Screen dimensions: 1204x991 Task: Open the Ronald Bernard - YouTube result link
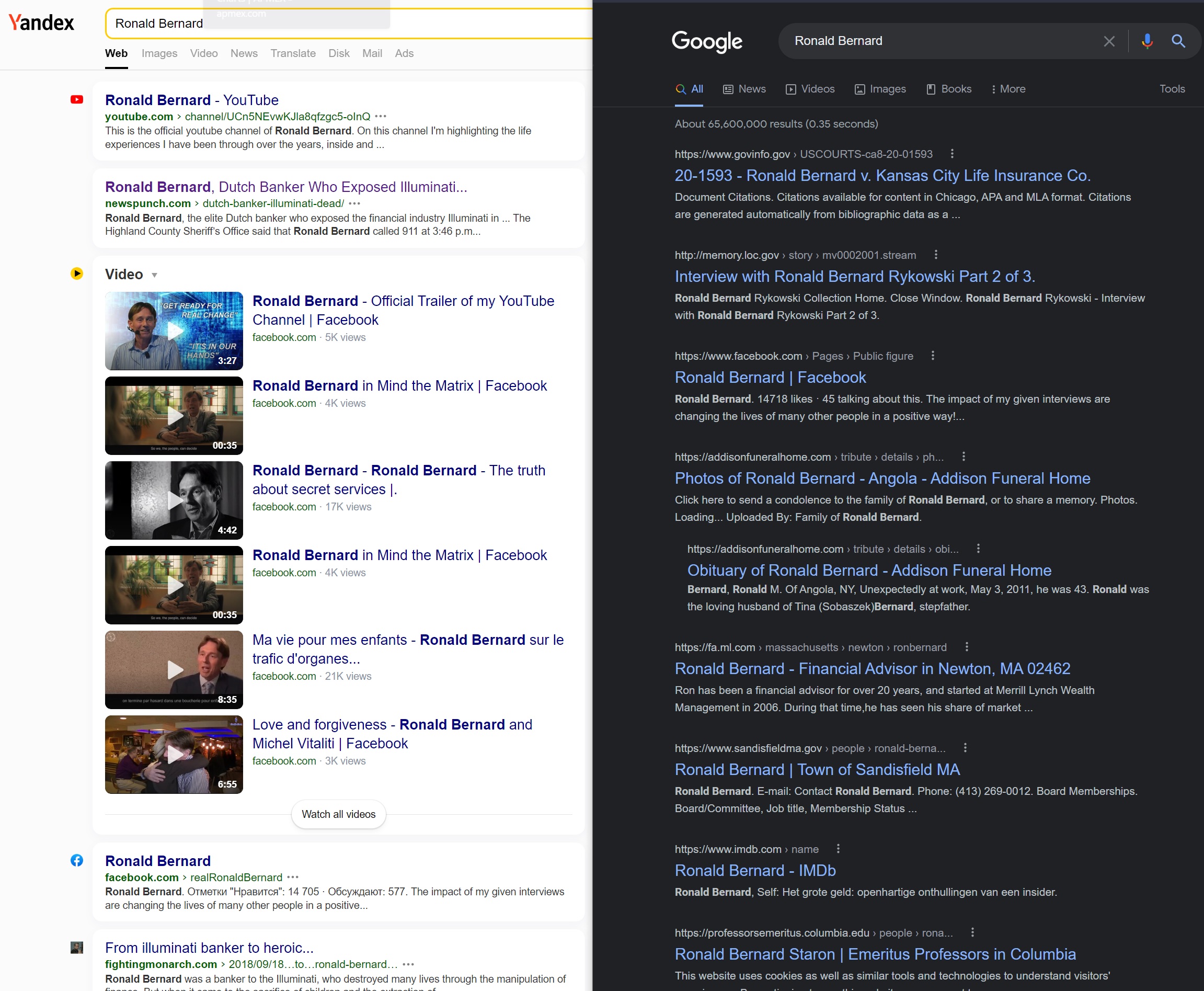(x=192, y=100)
